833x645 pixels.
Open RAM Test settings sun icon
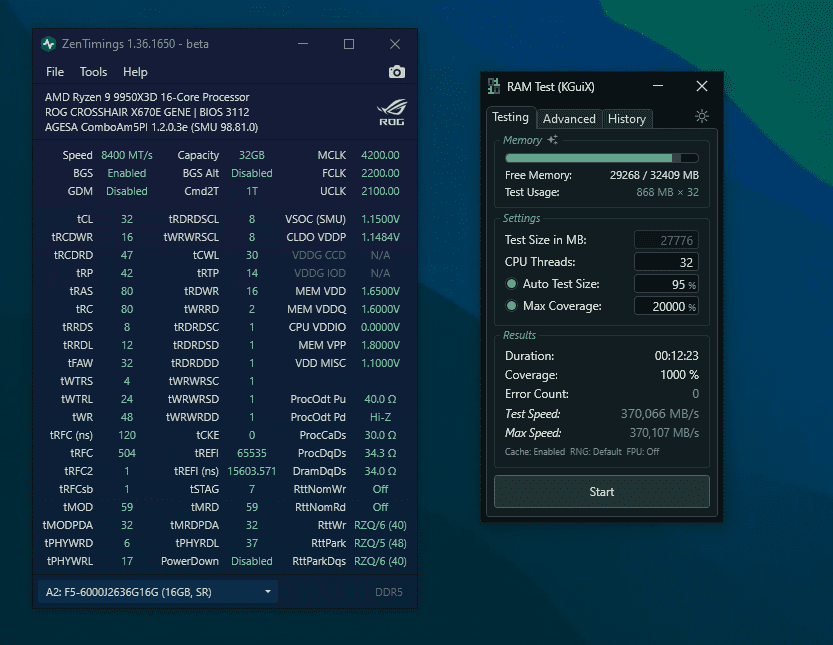[702, 116]
